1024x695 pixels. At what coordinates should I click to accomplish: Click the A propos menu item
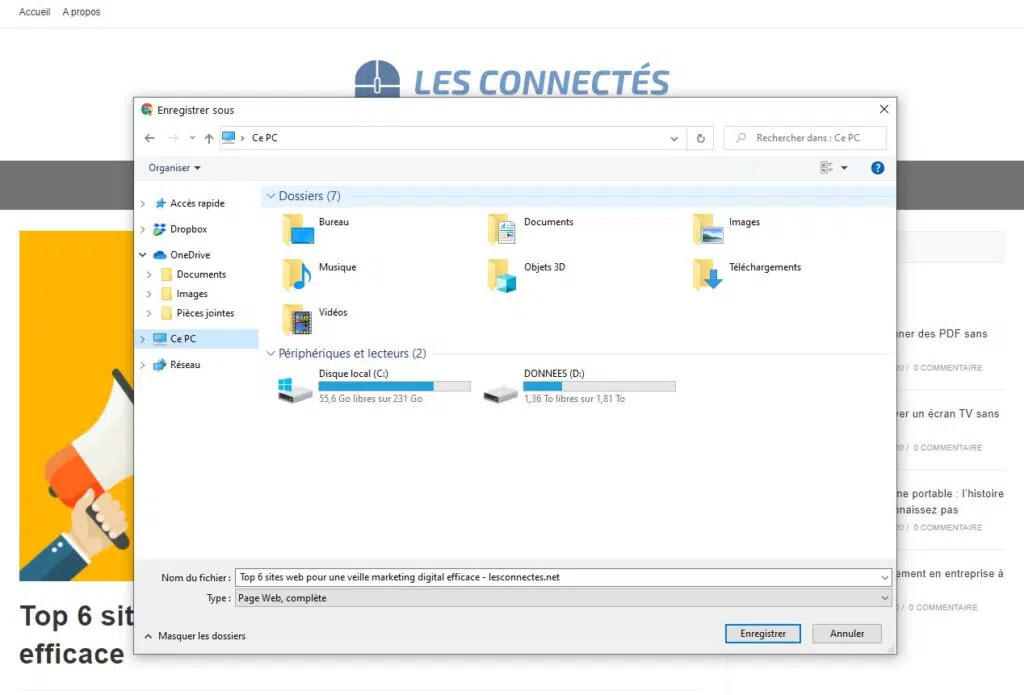[80, 11]
